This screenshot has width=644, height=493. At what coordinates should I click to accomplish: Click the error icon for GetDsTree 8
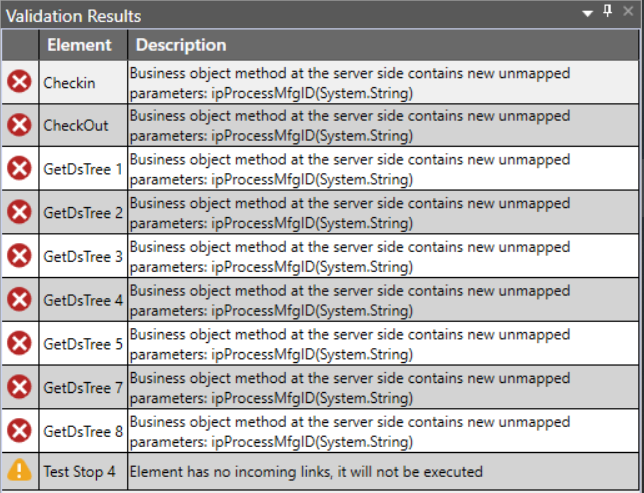coord(19,431)
